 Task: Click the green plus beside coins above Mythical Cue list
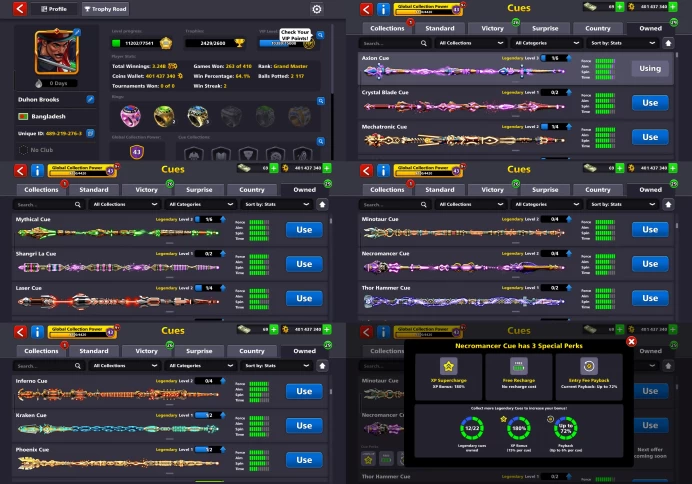[x=327, y=168]
